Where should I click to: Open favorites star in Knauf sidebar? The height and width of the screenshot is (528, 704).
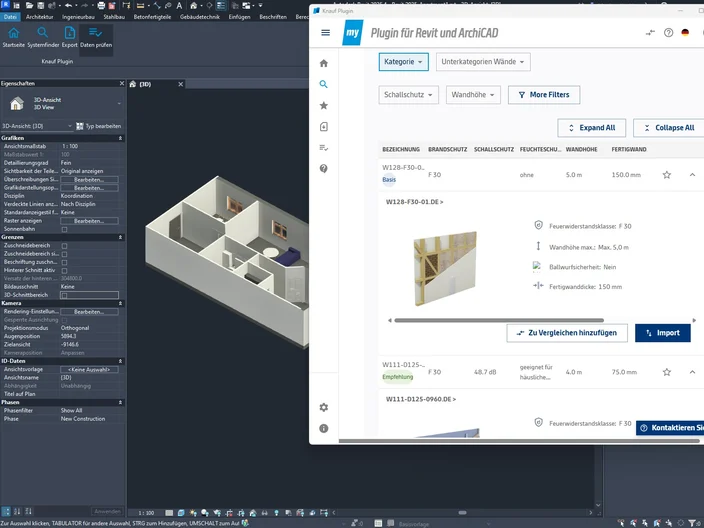coord(324,105)
